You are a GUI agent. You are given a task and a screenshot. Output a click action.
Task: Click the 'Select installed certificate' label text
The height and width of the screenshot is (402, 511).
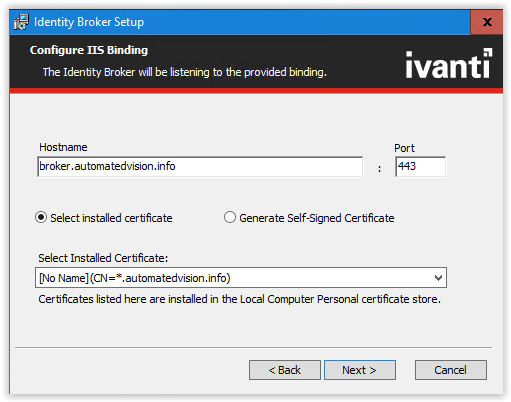click(111, 218)
